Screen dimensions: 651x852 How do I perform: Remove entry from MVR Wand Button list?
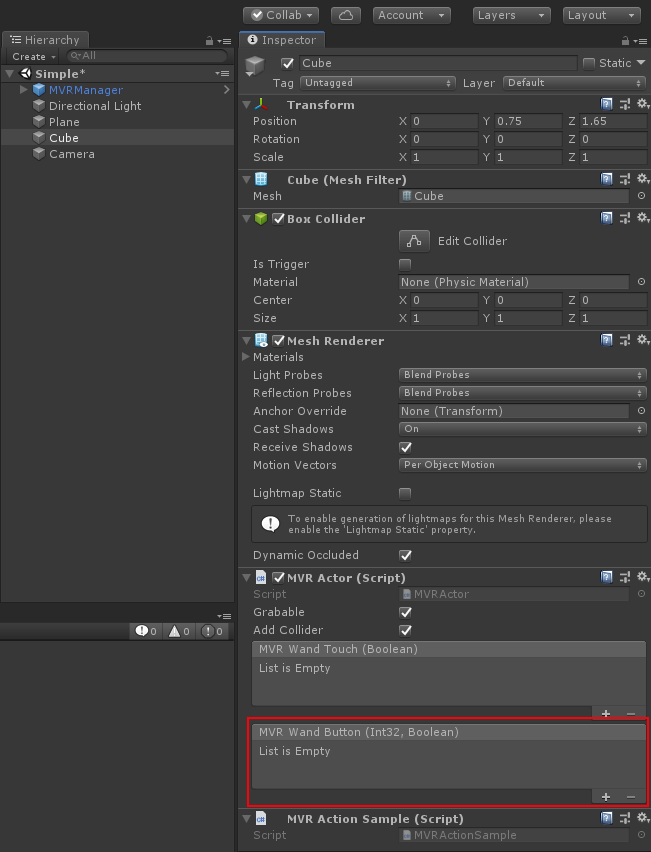click(x=631, y=797)
